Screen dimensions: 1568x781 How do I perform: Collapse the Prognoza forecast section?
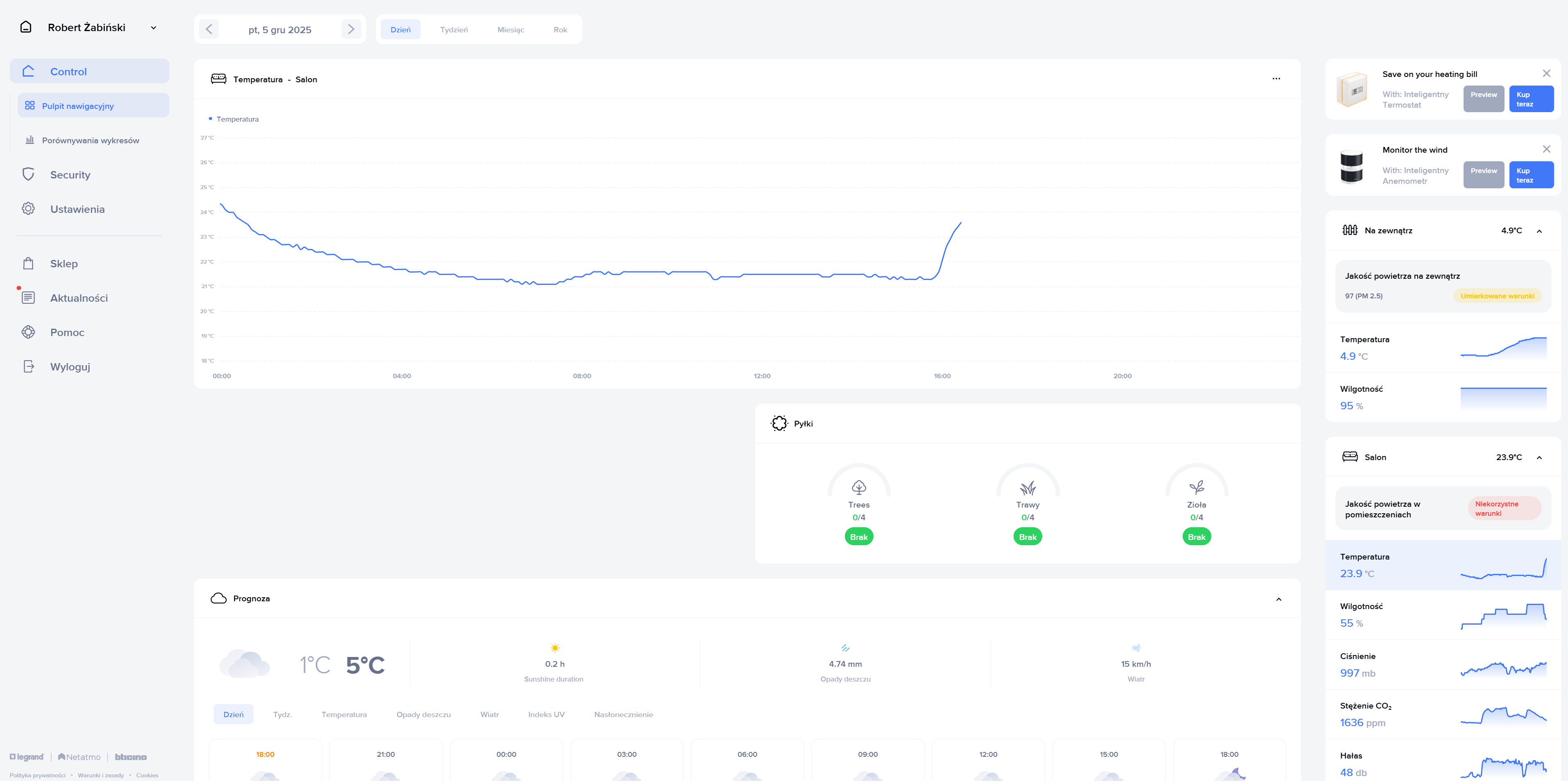click(1278, 599)
